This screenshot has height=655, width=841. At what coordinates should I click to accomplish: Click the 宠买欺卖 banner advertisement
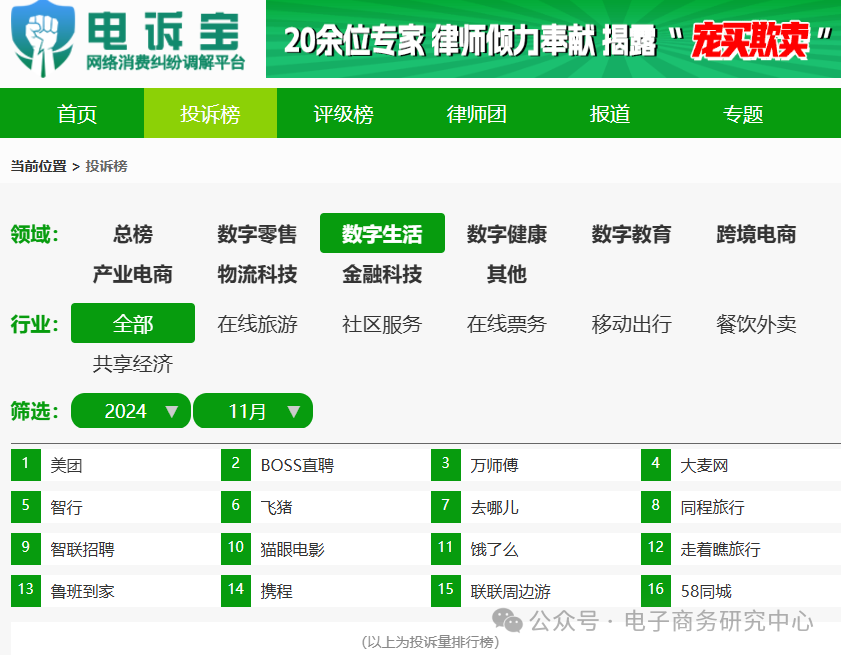[x=553, y=44]
